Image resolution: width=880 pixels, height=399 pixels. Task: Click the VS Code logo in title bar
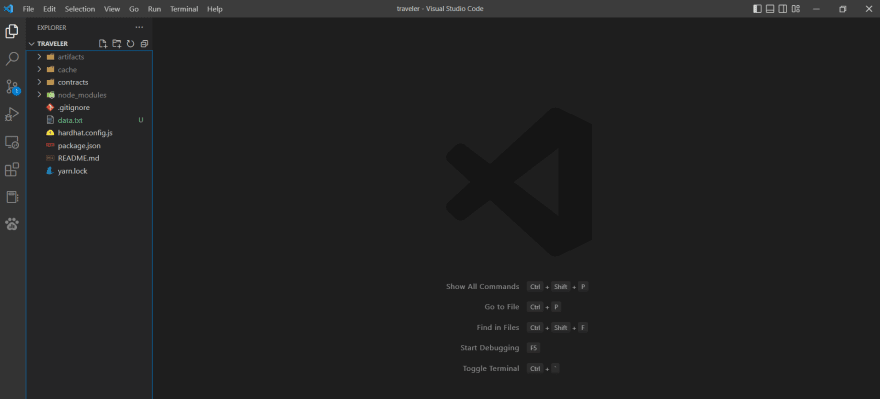pyautogui.click(x=8, y=8)
